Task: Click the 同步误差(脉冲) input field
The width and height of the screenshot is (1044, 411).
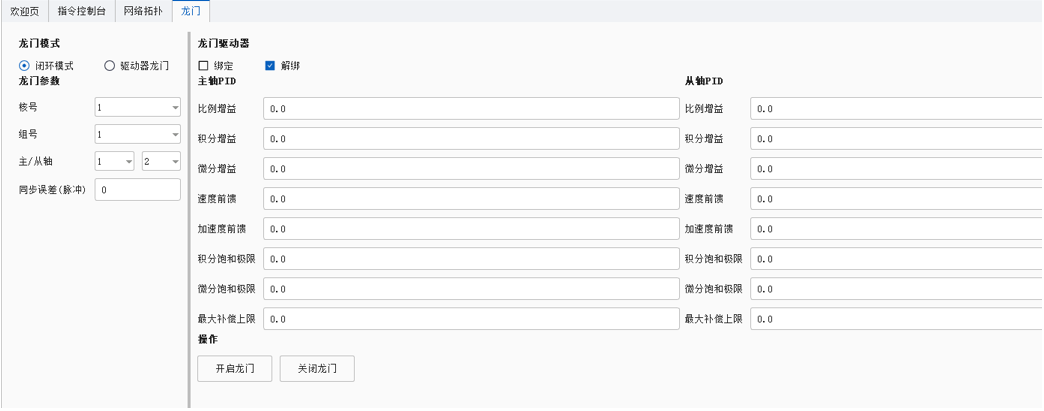Action: [x=137, y=189]
